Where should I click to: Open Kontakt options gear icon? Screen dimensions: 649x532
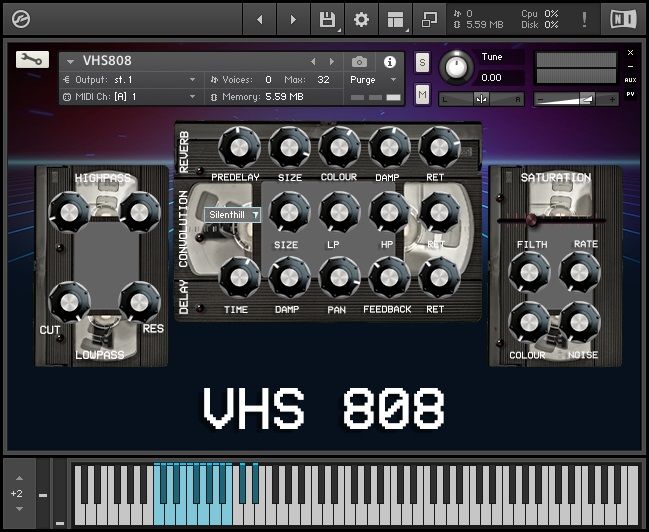(x=361, y=19)
